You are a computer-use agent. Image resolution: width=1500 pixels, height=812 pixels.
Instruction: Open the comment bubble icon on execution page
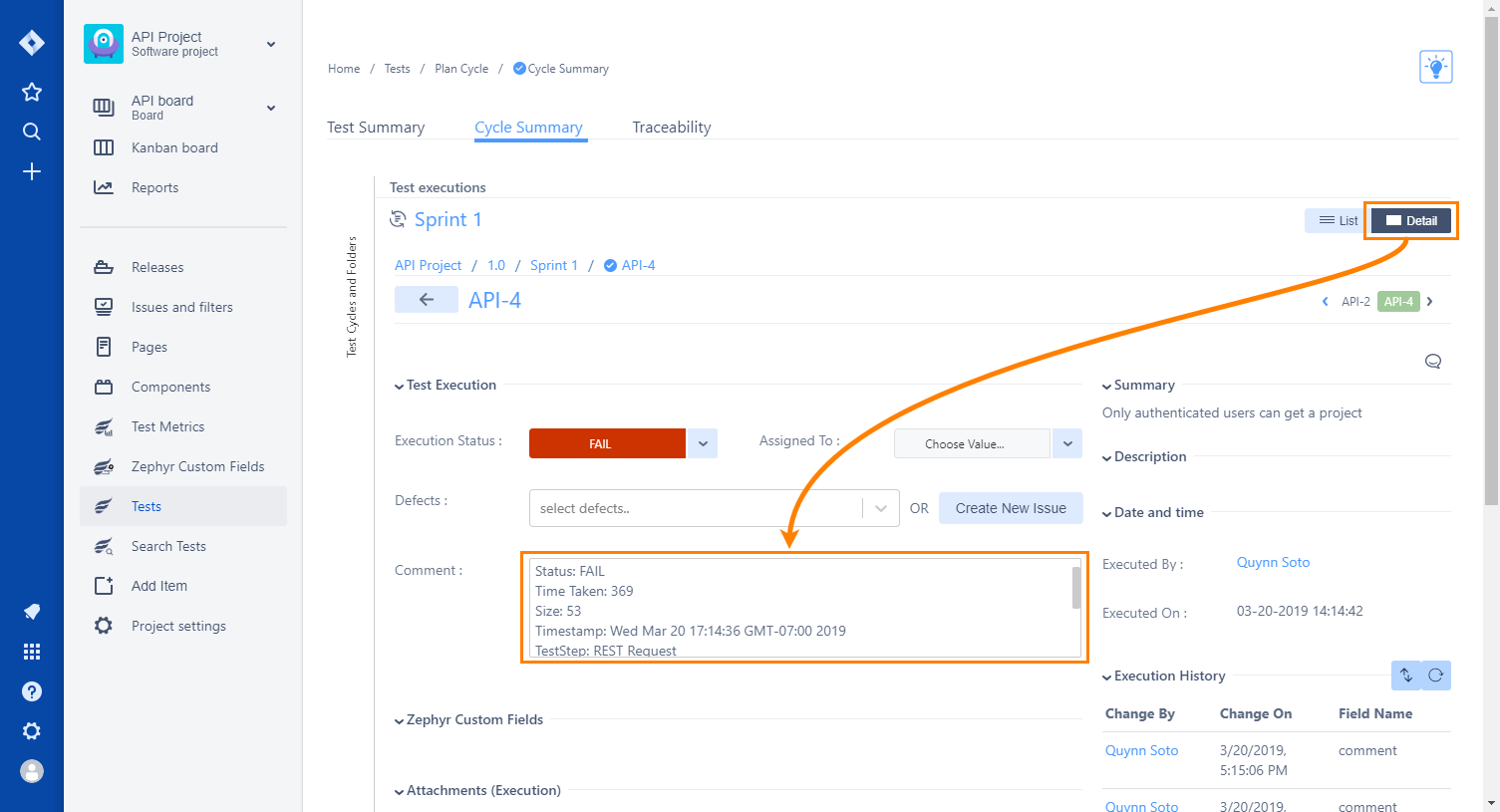point(1432,361)
